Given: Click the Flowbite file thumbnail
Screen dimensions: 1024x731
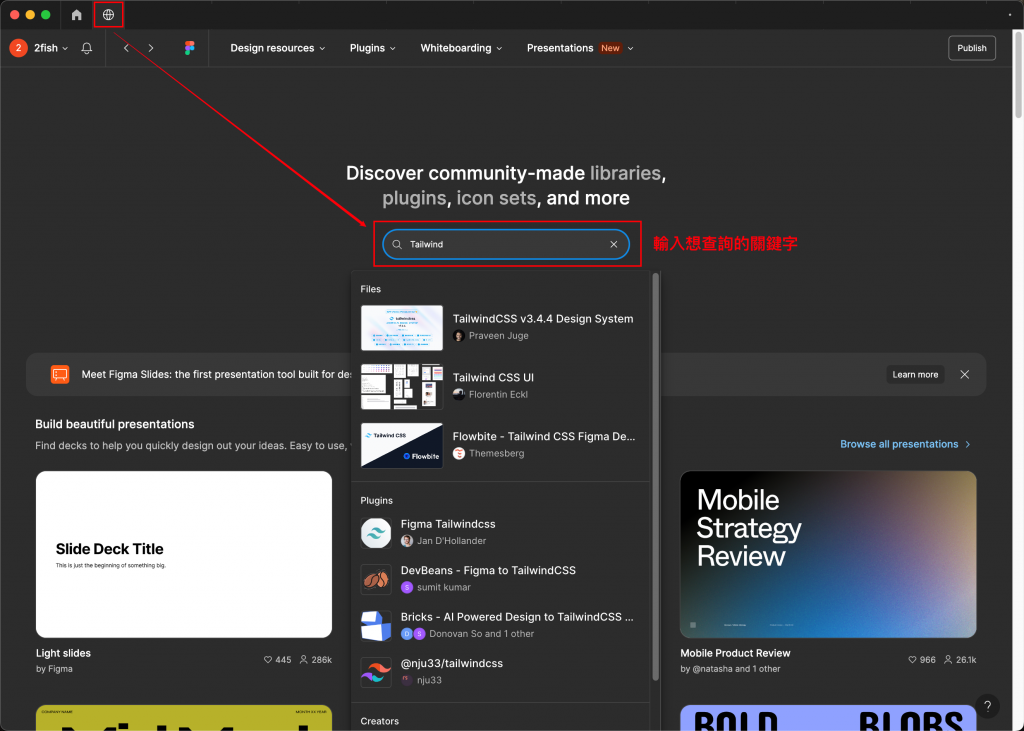Looking at the screenshot, I should [402, 446].
